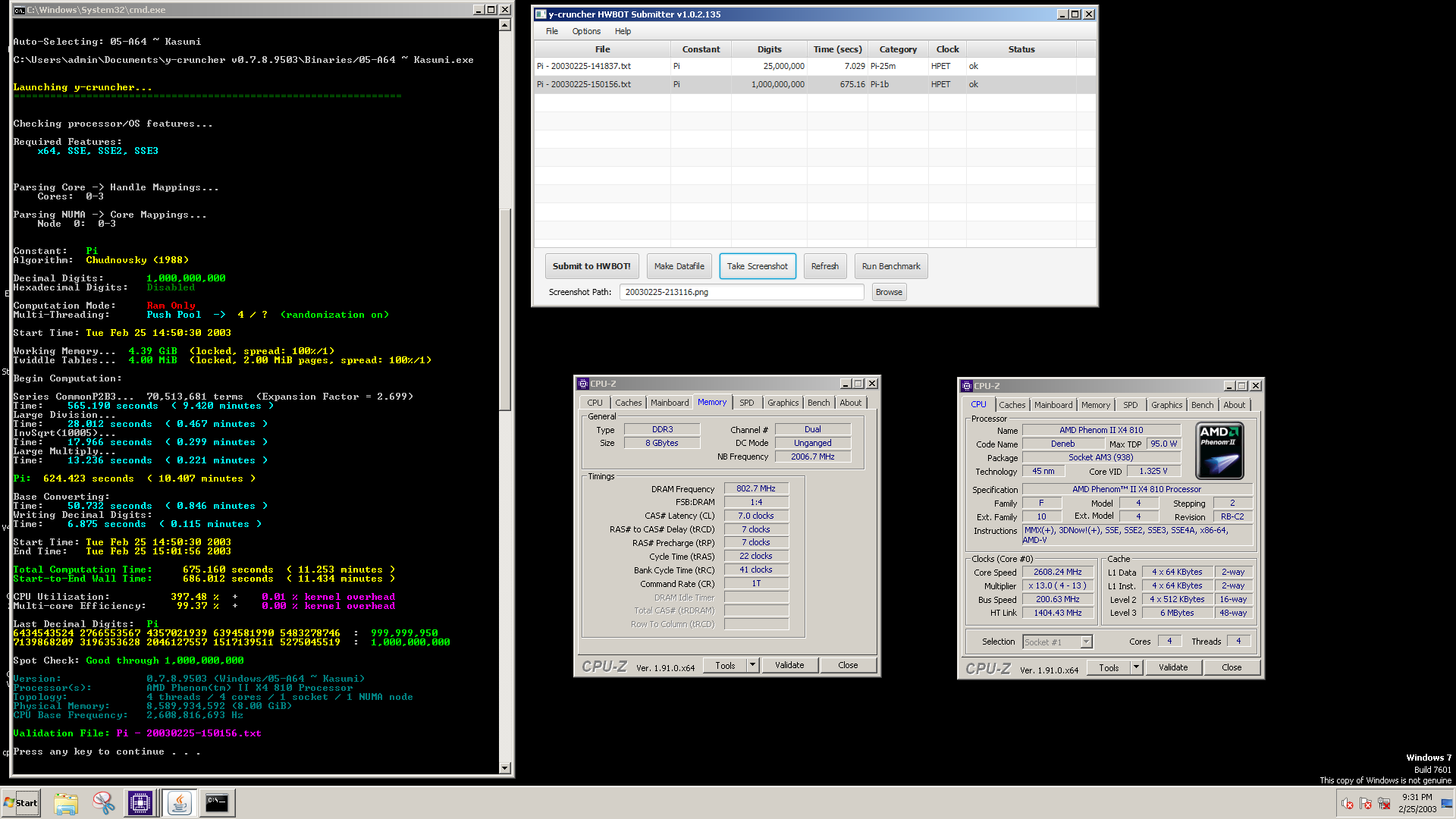Open the Start menu
The image size is (1456, 819).
(x=20, y=803)
